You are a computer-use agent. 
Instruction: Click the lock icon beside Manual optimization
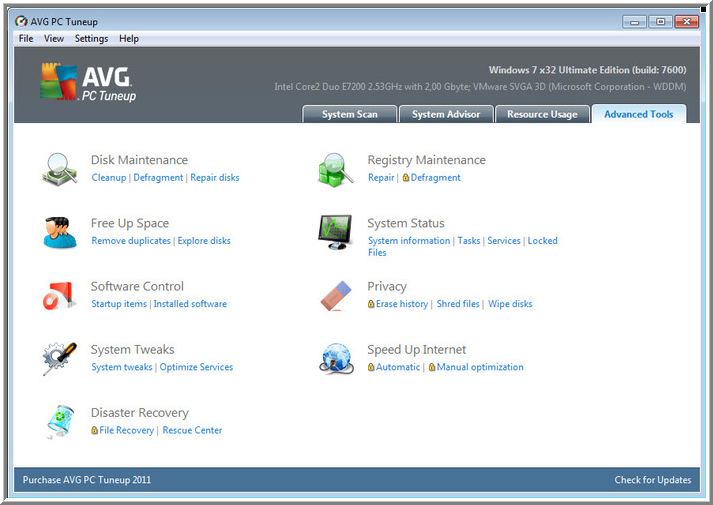[x=432, y=367]
